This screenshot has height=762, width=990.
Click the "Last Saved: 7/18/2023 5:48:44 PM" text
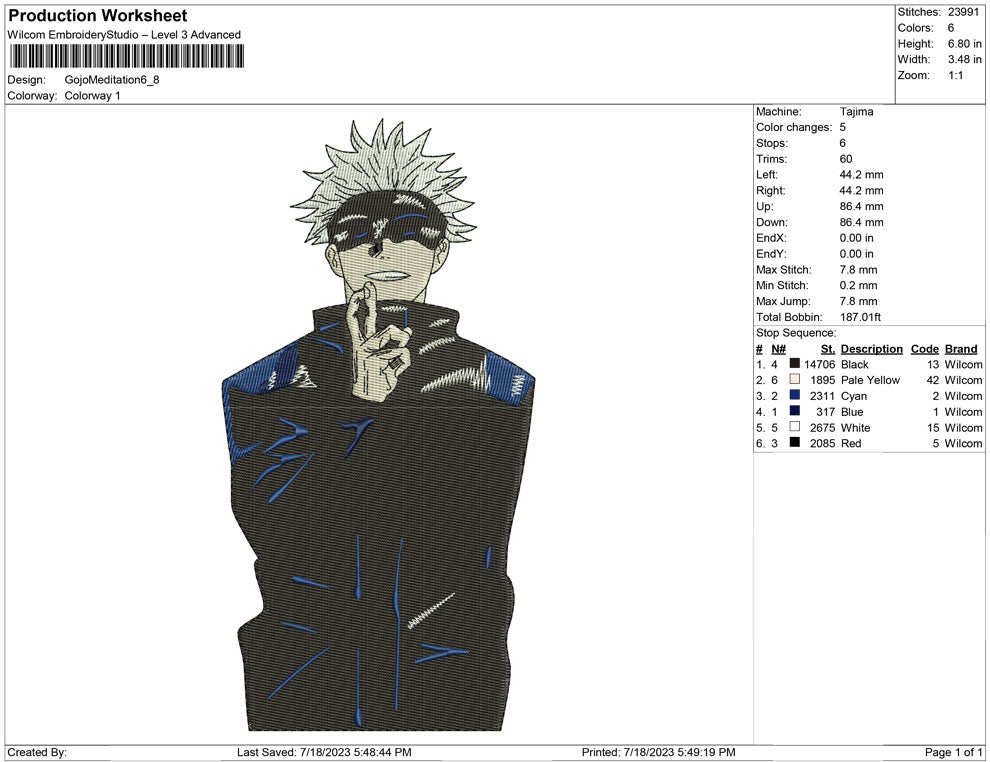point(324,752)
